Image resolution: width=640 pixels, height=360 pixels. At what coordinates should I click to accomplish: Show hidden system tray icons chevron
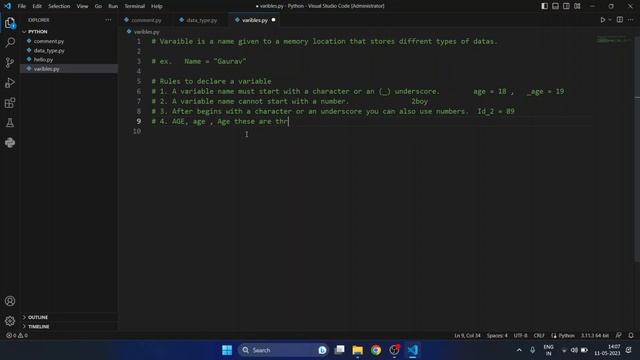[x=519, y=350]
